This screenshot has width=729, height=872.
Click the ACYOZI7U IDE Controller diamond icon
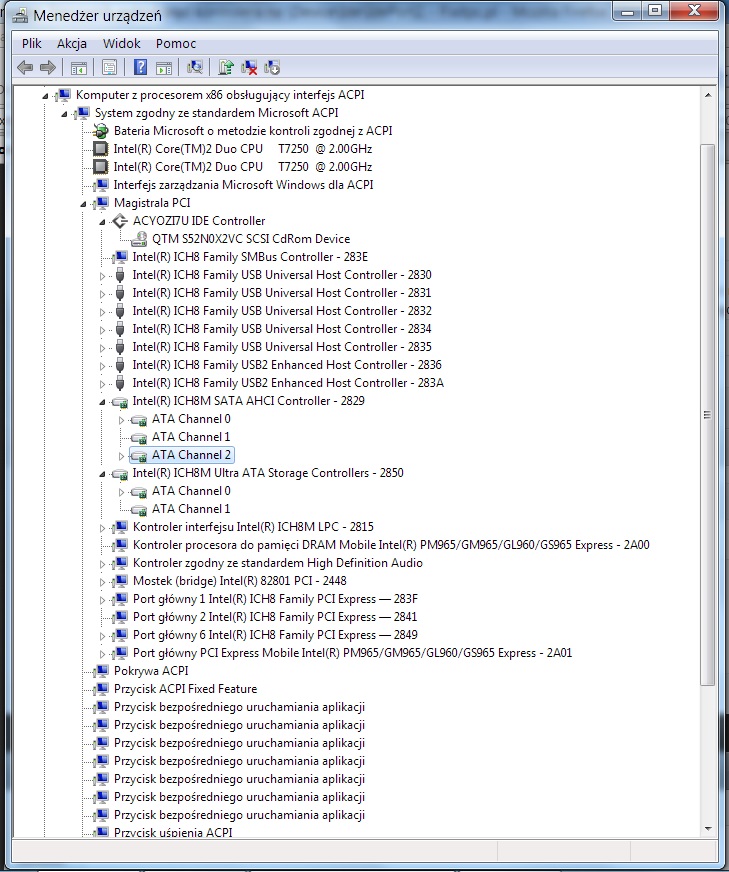coord(120,221)
